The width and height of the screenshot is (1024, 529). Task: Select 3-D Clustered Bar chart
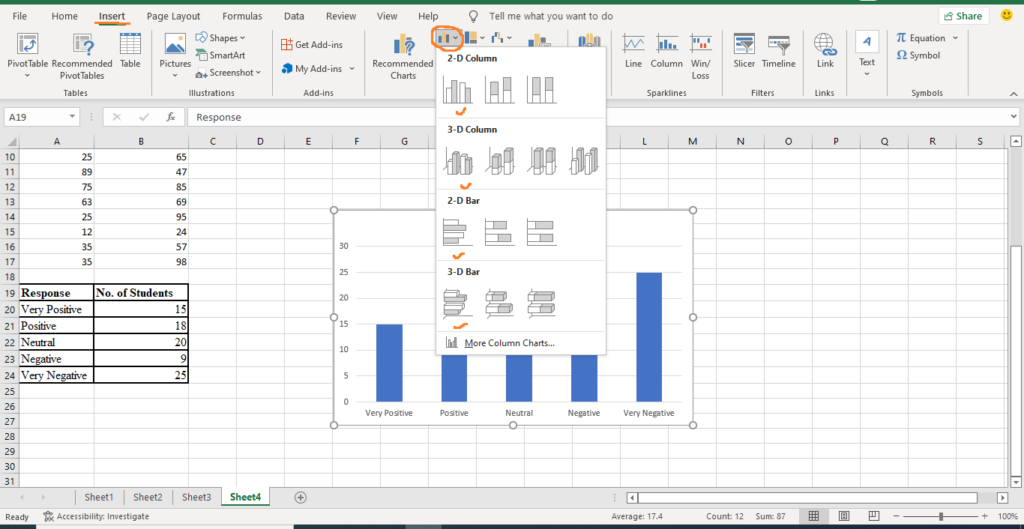coord(458,303)
